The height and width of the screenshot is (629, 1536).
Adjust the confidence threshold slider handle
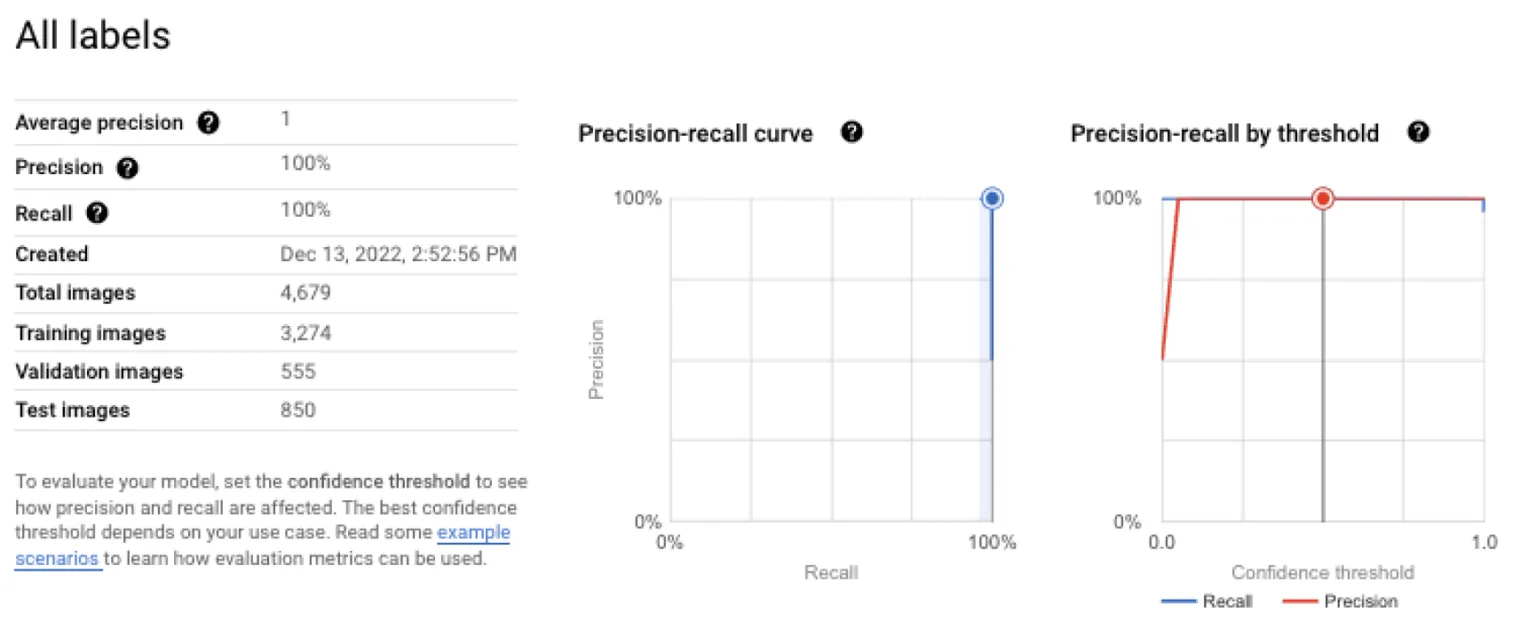point(1322,198)
